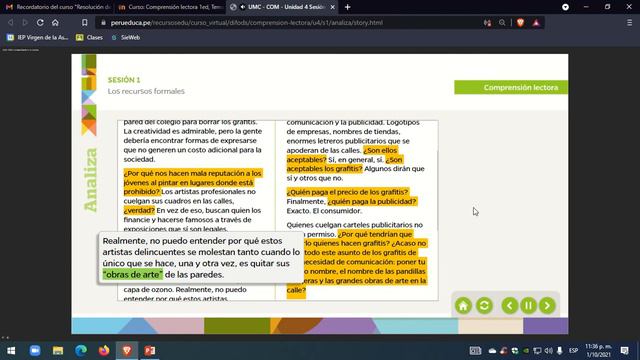Open the touch keyboard tray icon
The width and height of the screenshot is (640, 360).
tap(475, 351)
